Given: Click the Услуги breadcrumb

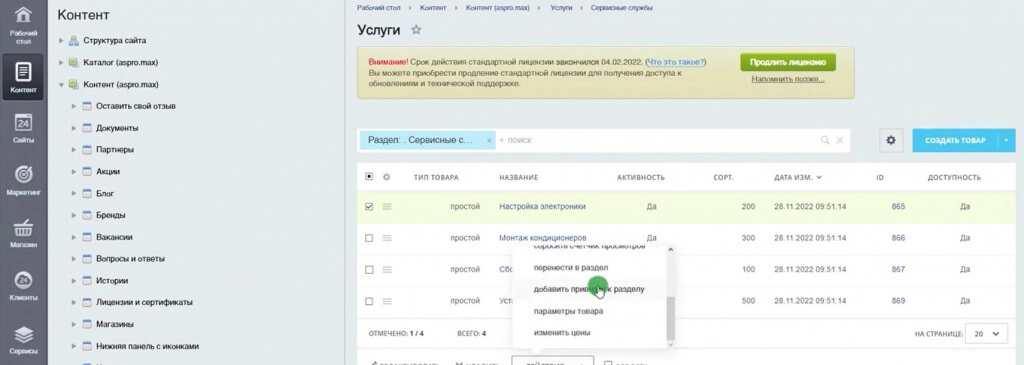Looking at the screenshot, I should coord(562,8).
